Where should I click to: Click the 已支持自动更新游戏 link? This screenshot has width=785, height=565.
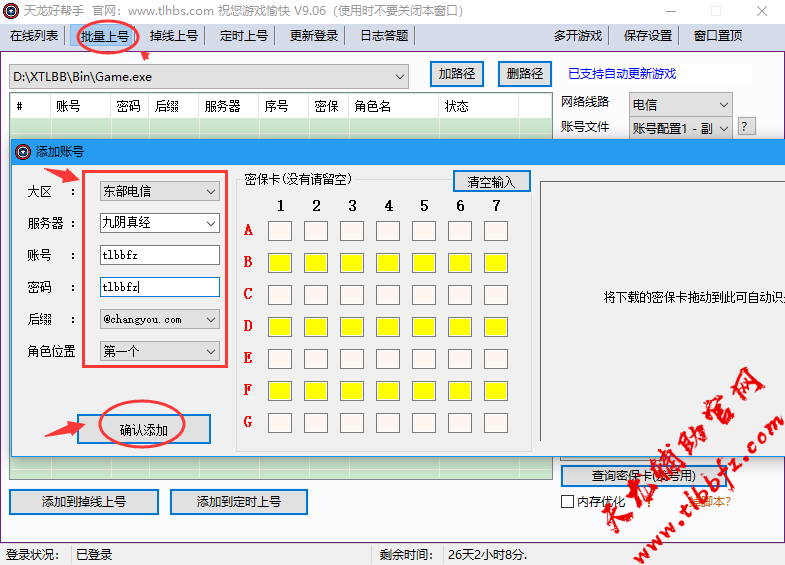[x=622, y=74]
